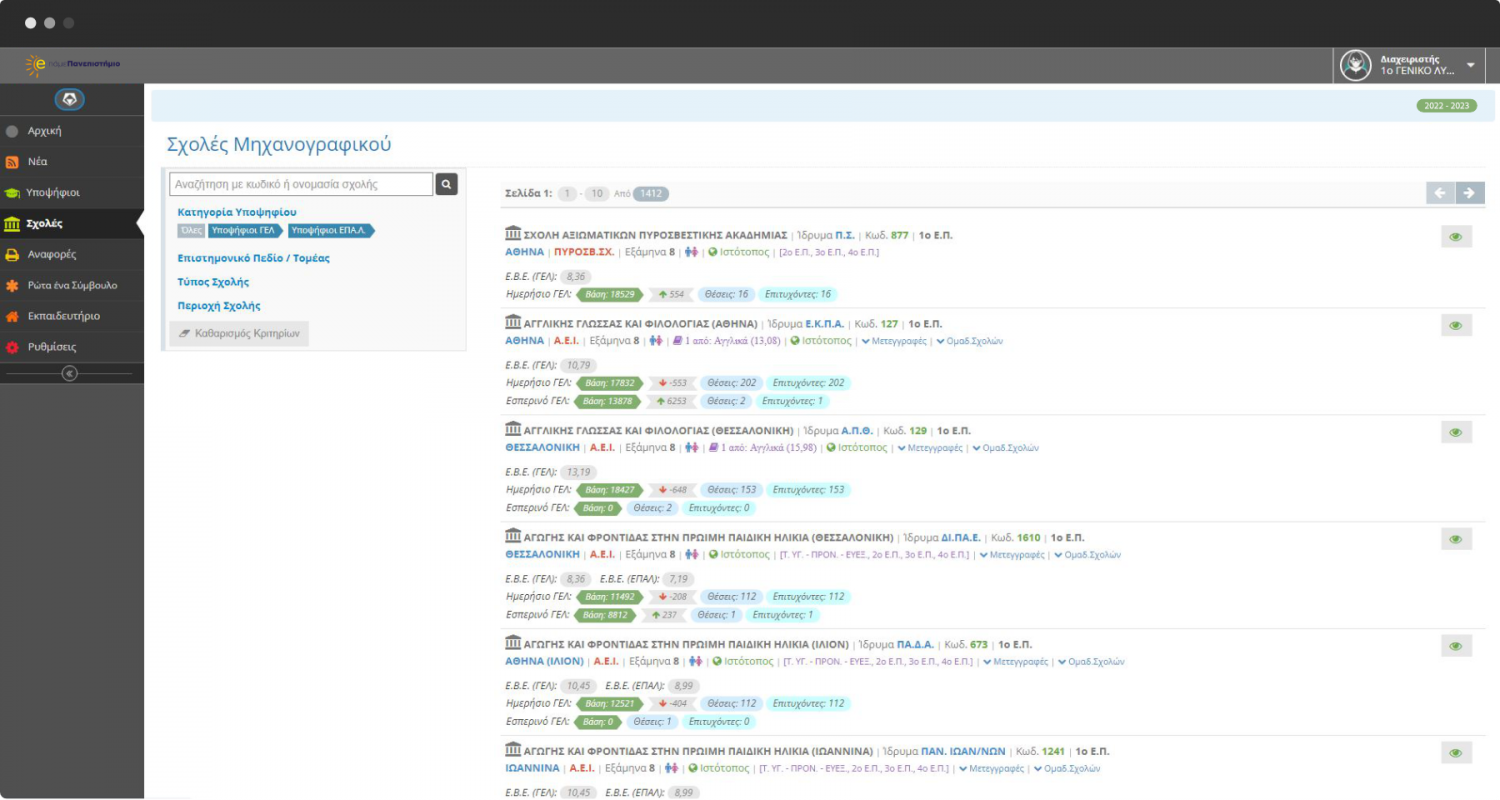Expand Μετεγγραφές for ΑΓΓΛΙΚΗΣ ΓΛΩΣΣΑΣ (ΑΘΗΝΑ)

coord(894,341)
